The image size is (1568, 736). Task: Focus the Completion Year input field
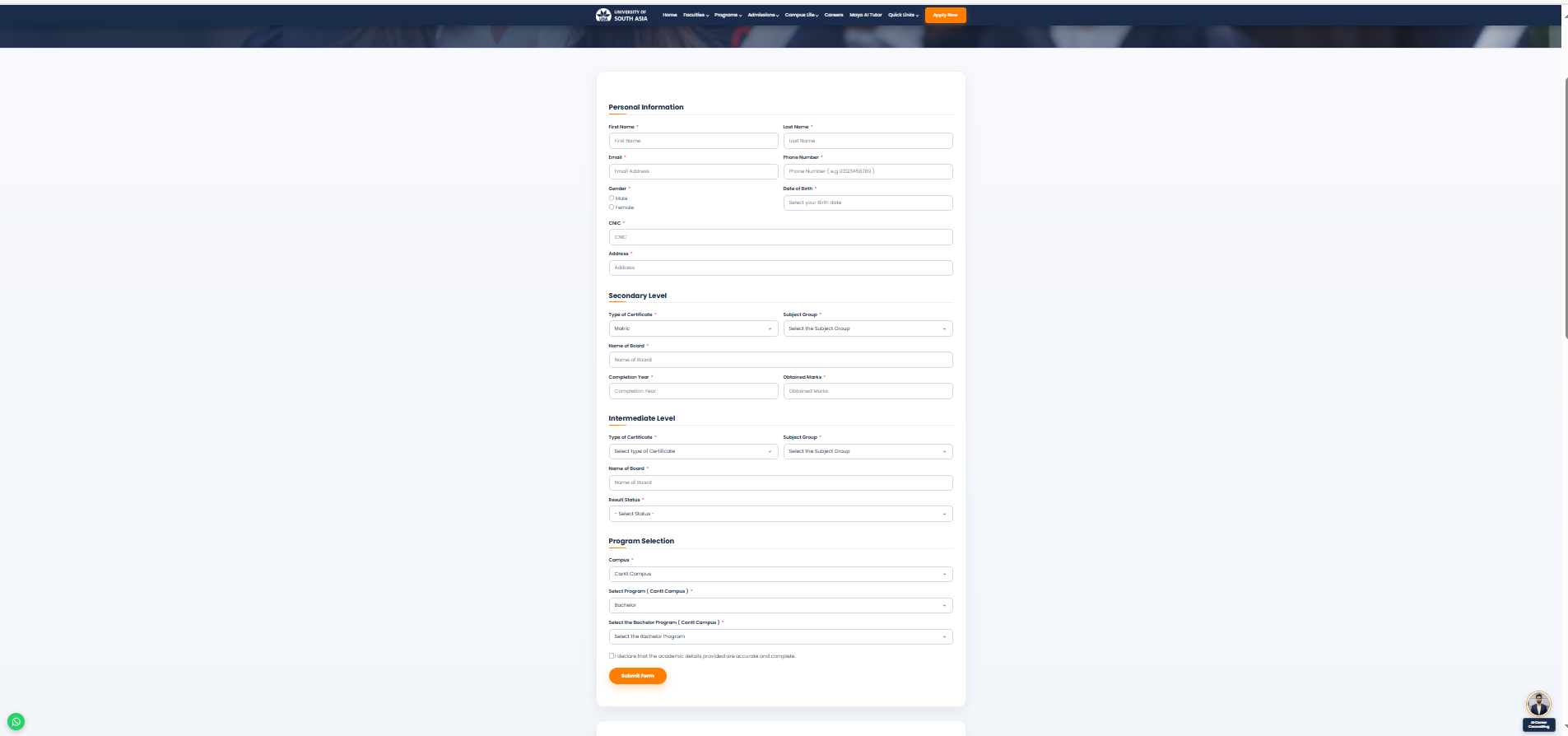click(693, 391)
